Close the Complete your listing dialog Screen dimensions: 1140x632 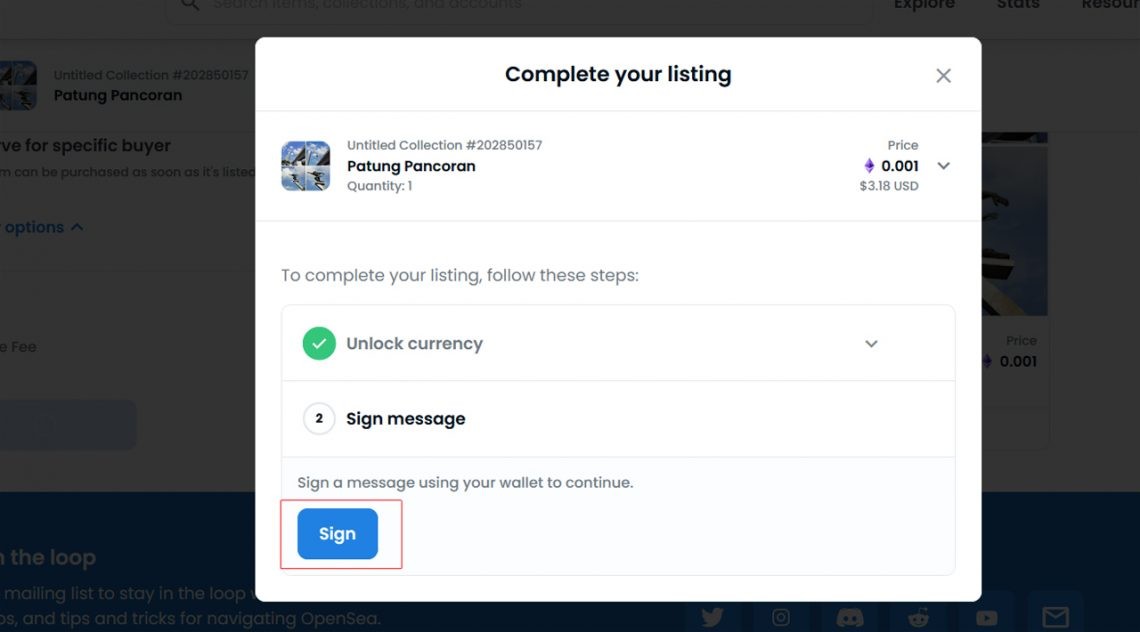(x=943, y=76)
